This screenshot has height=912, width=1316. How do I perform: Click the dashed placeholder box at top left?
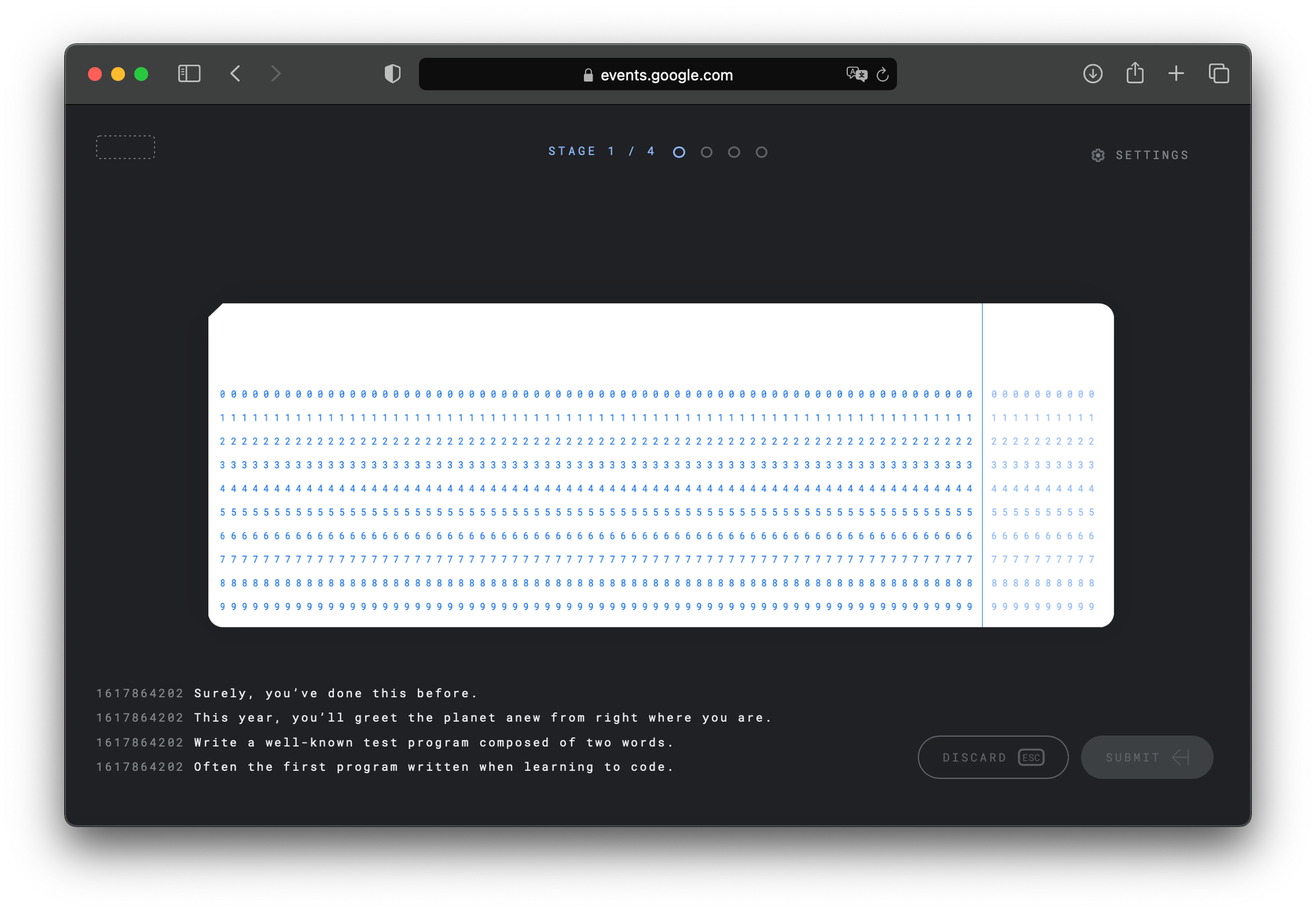tap(125, 147)
